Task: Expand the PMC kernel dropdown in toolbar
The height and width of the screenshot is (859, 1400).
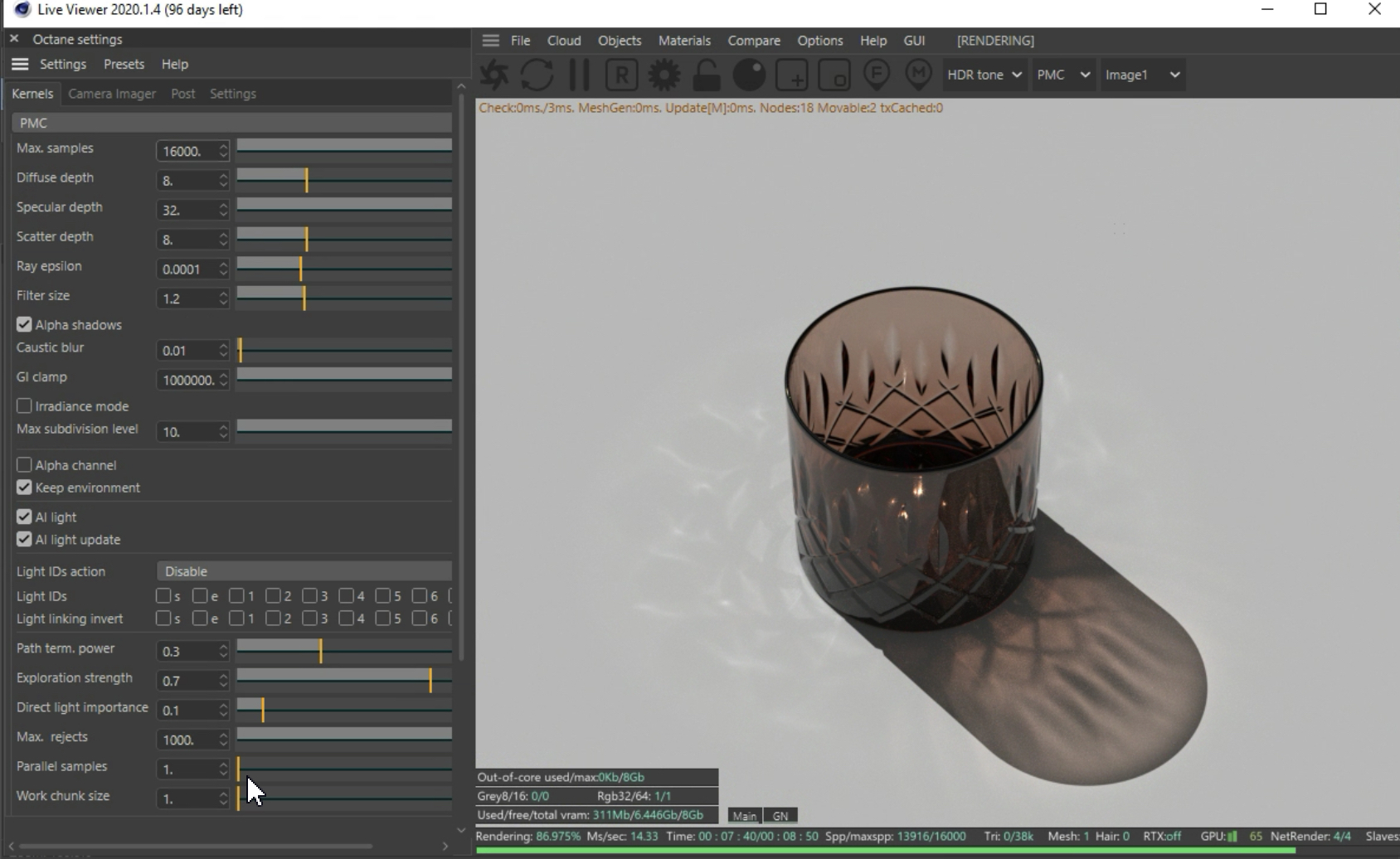Action: [x=1062, y=75]
